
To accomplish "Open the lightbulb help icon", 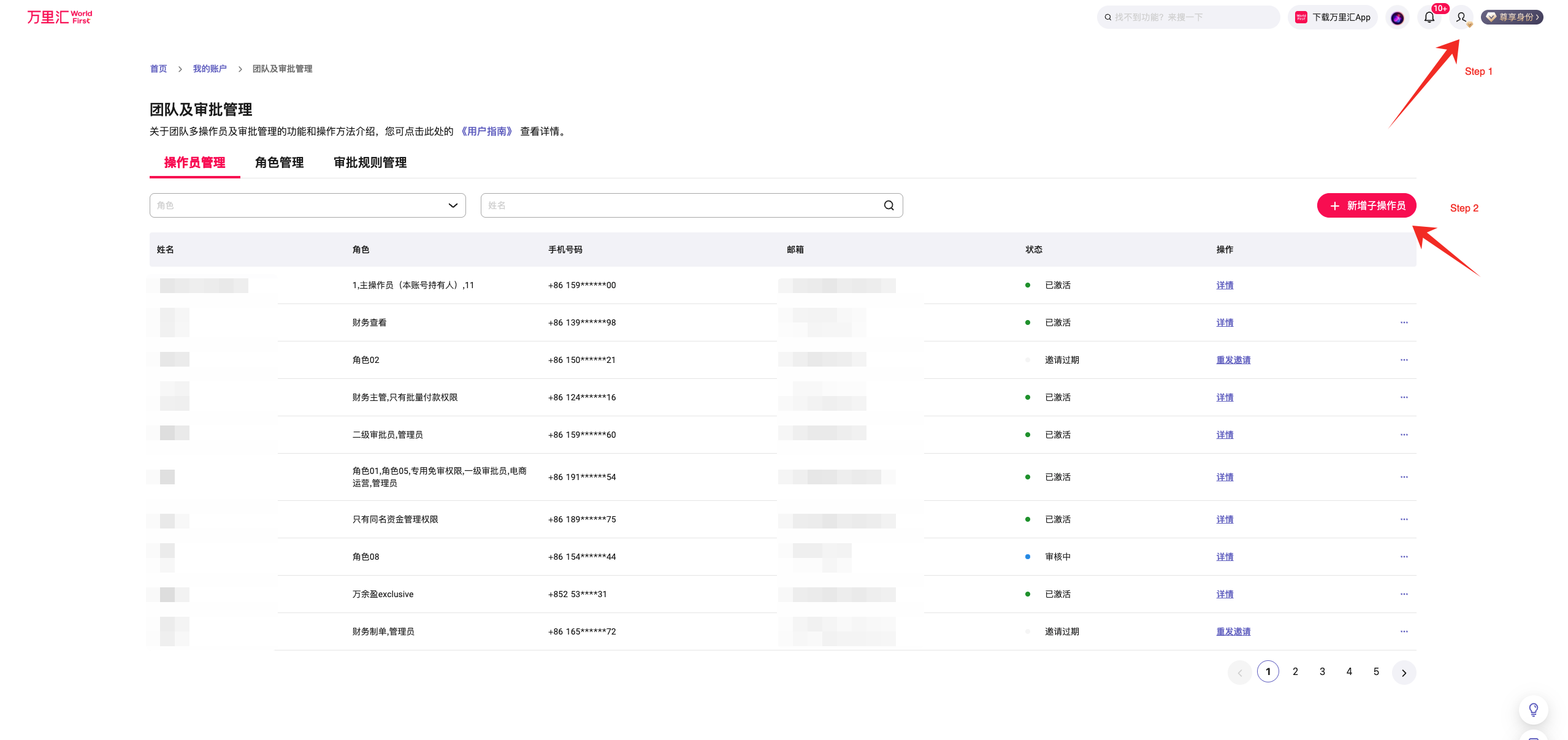I will point(1533,710).
